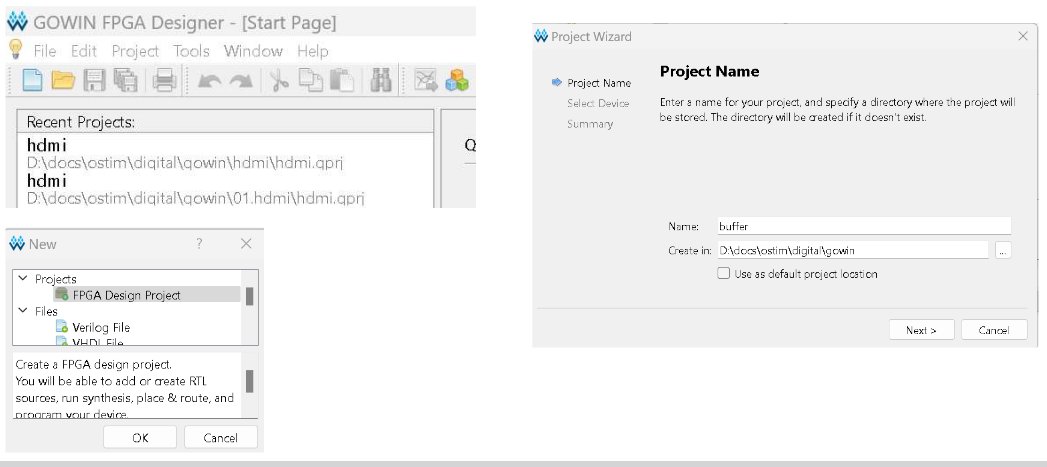Click the Save floppy disk icon
The width and height of the screenshot is (1047, 467).
94,81
